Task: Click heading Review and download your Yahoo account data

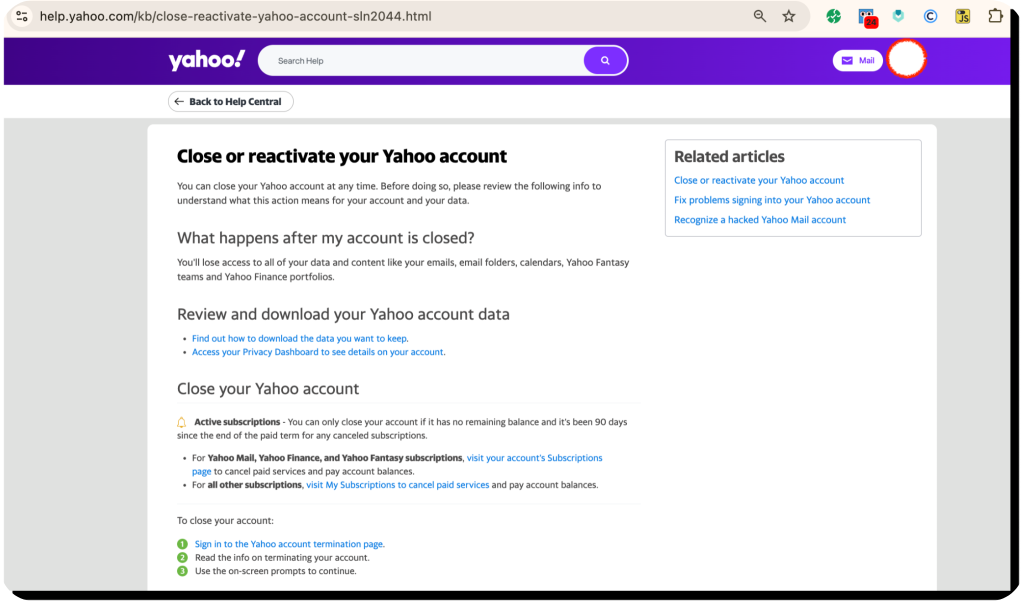Action: [x=344, y=314]
